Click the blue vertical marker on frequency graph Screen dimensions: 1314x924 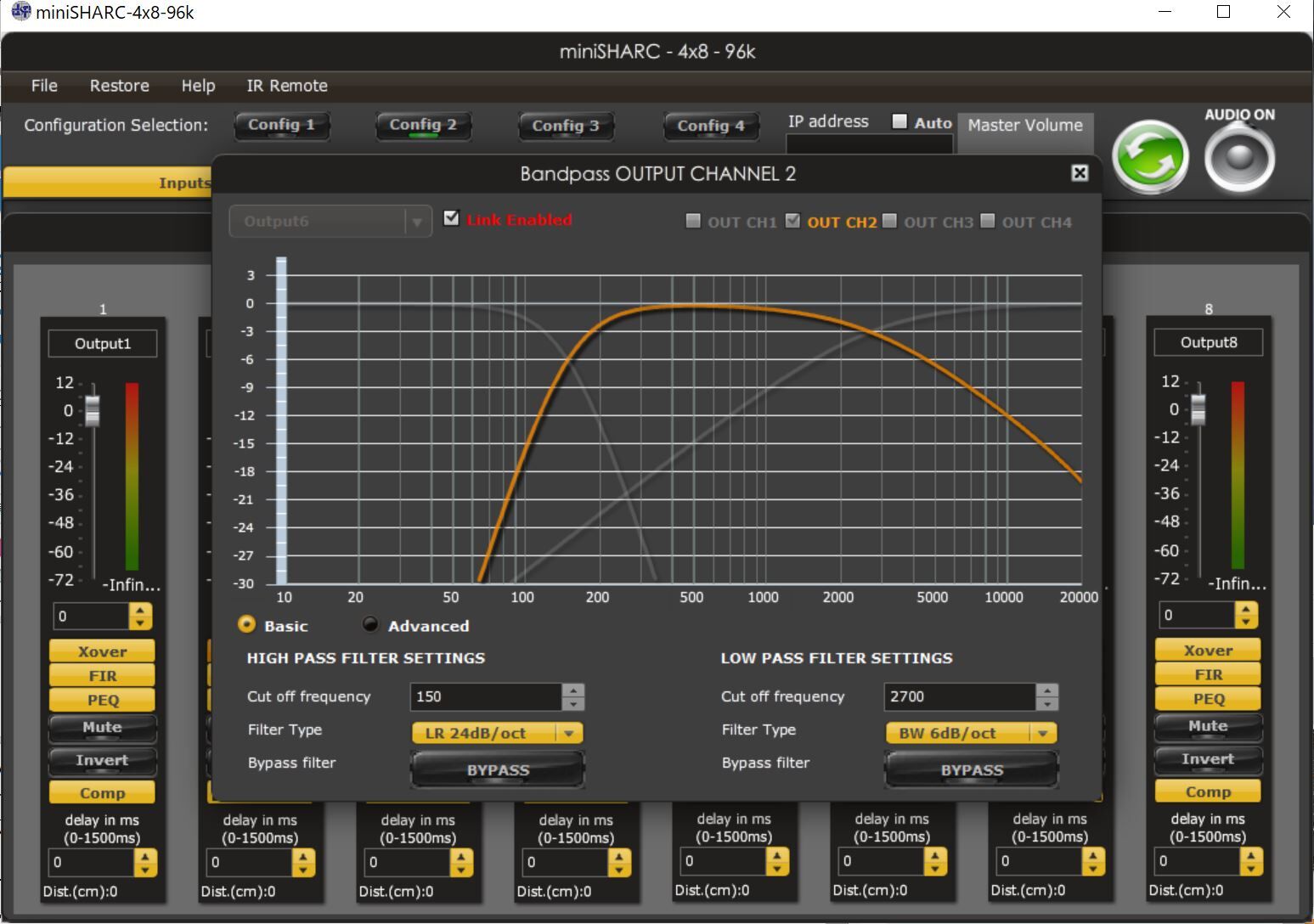click(281, 420)
